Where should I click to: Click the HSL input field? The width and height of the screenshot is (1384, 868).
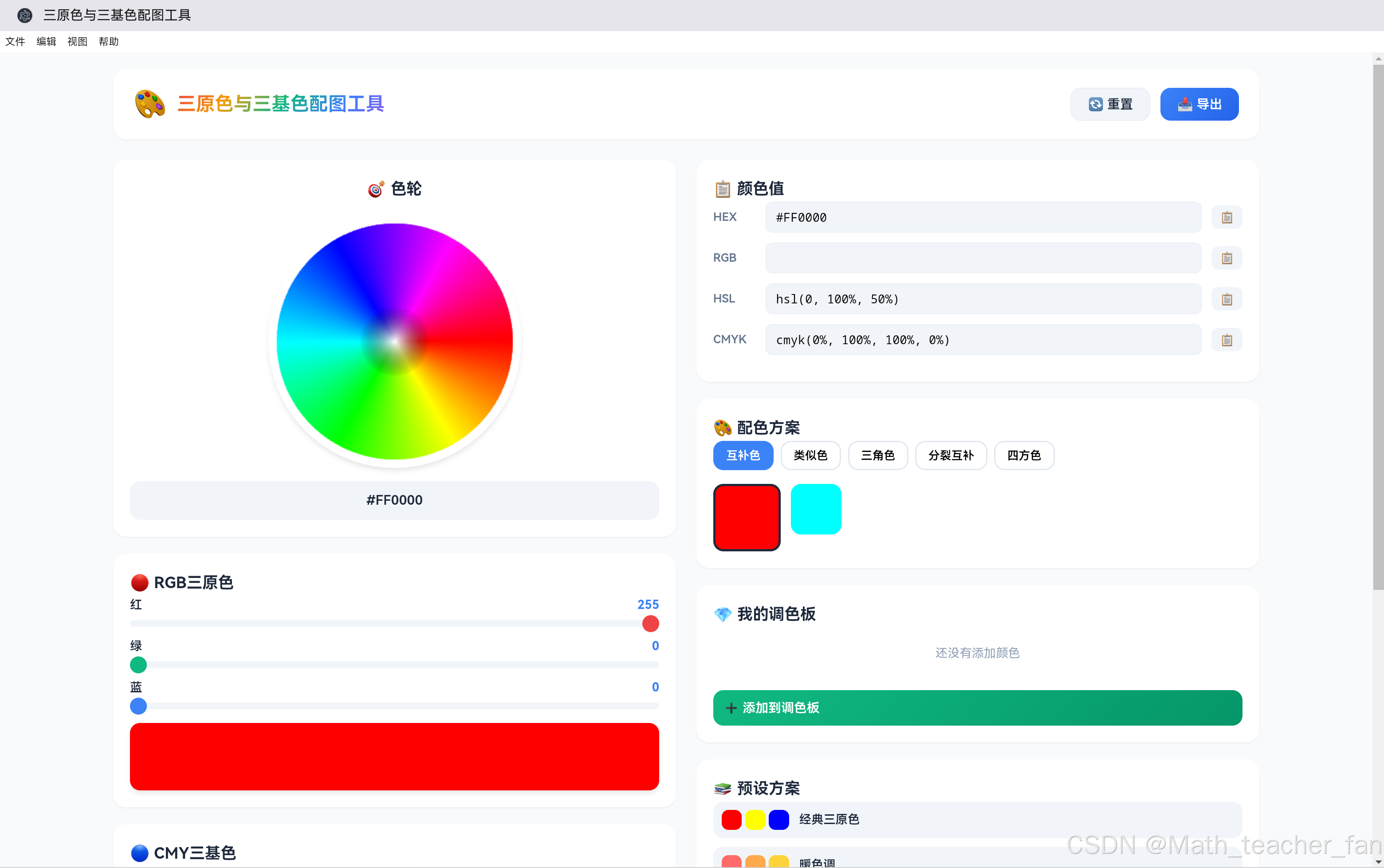983,299
